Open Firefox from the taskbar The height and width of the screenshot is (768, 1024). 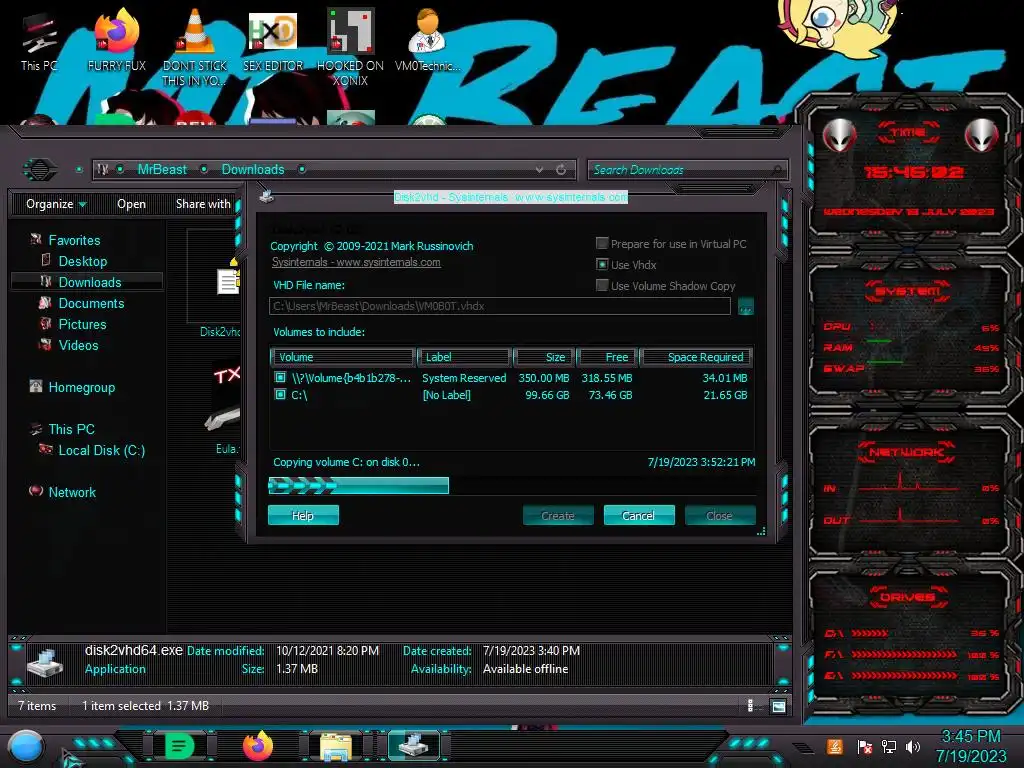(257, 746)
